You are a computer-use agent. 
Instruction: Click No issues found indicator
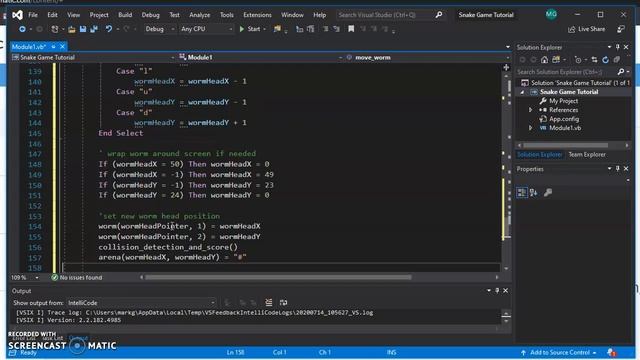click(77, 278)
